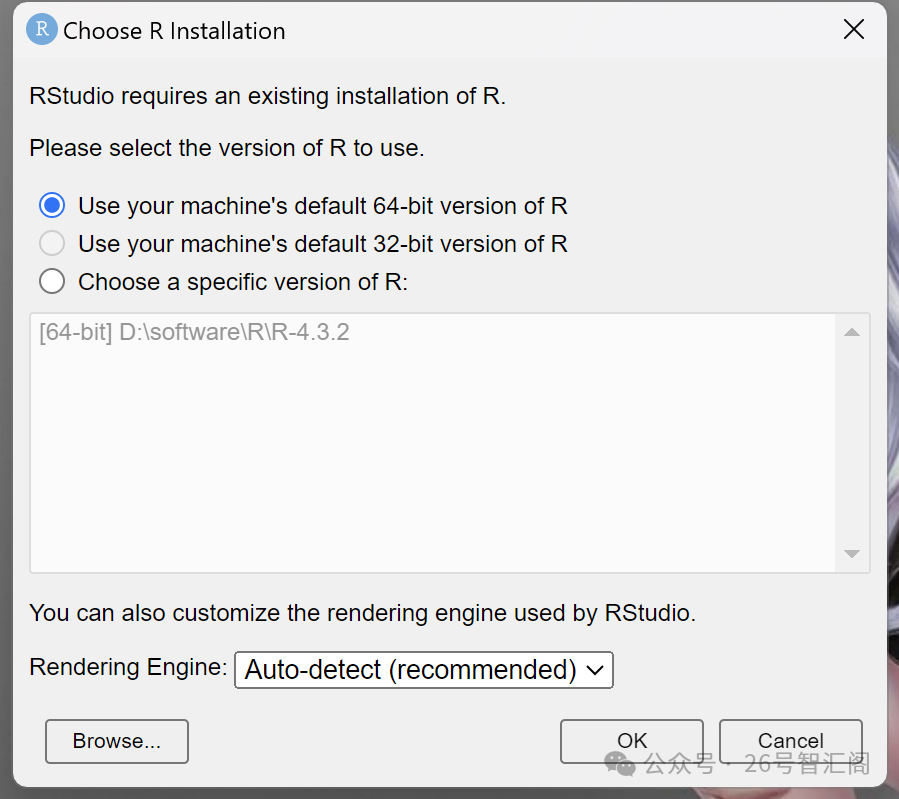Close the Choose R Installation dialog
The image size is (899, 799).
pyautogui.click(x=853, y=30)
